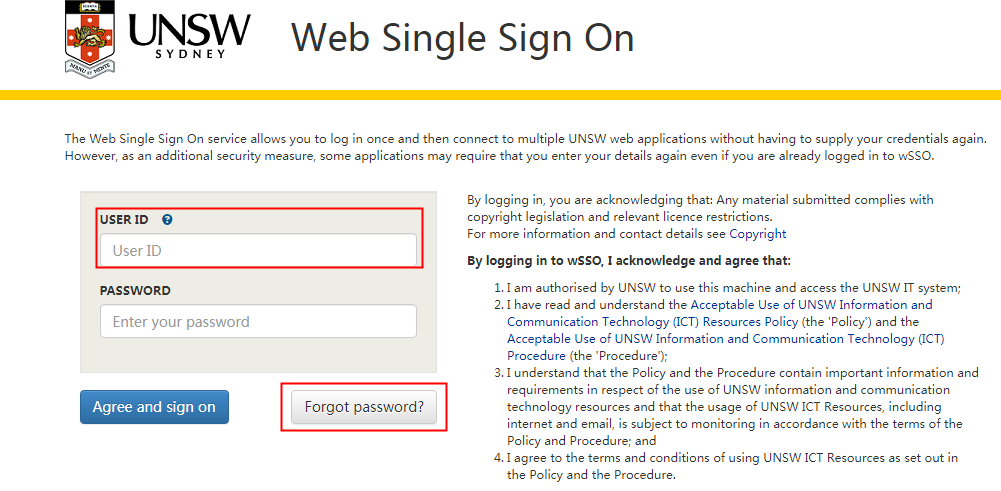The height and width of the screenshot is (491, 1001).
Task: Click the UNSW Sydney wordmark
Action: pos(190,35)
